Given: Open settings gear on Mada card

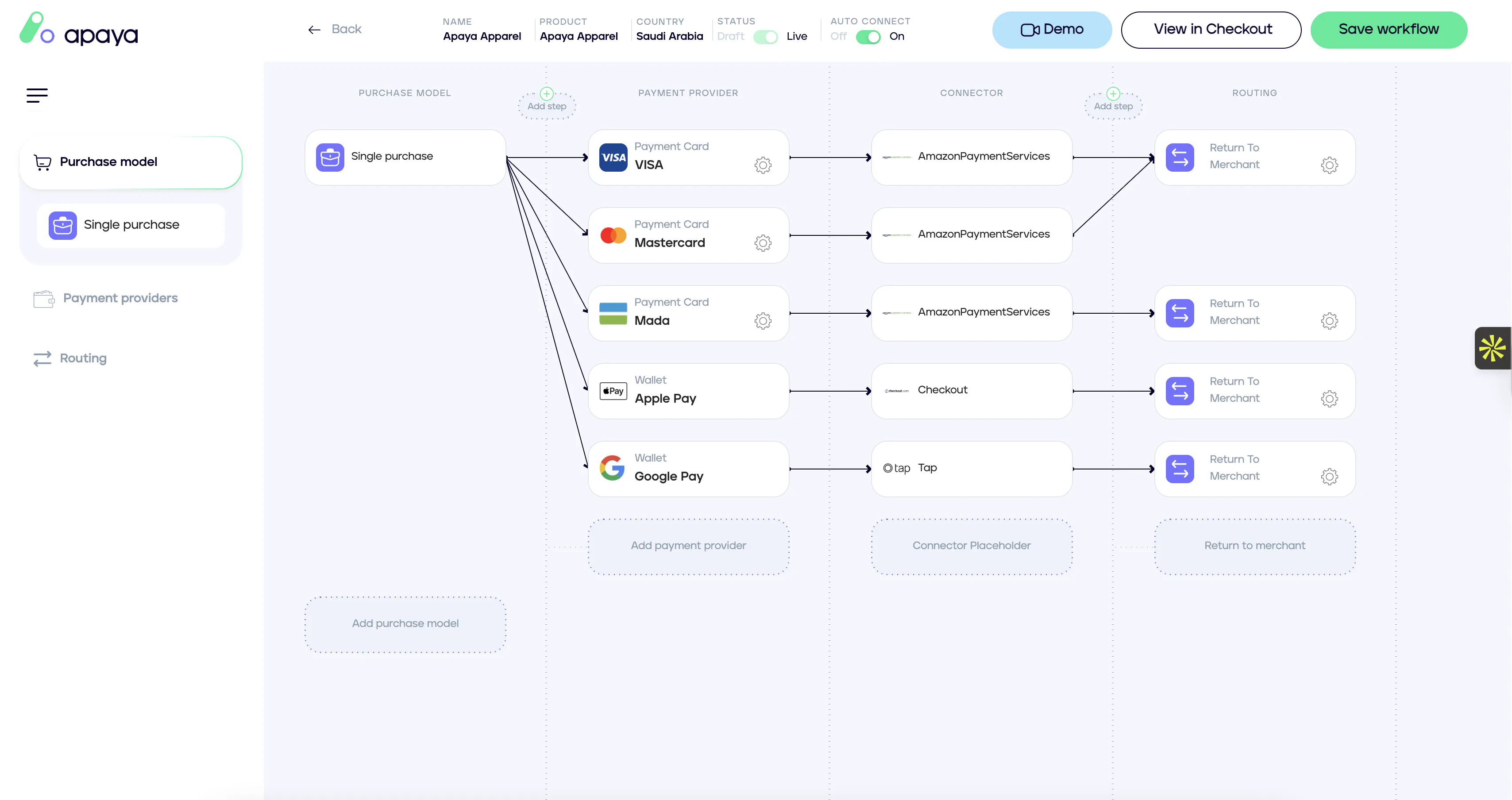Looking at the screenshot, I should pyautogui.click(x=763, y=321).
